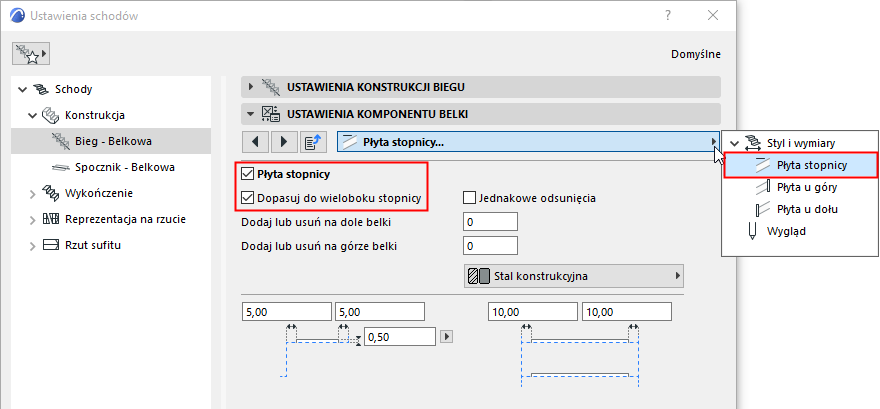Expand Ustawienia konstrukcji biegu panel
This screenshot has width=880, height=409.
click(x=251, y=87)
